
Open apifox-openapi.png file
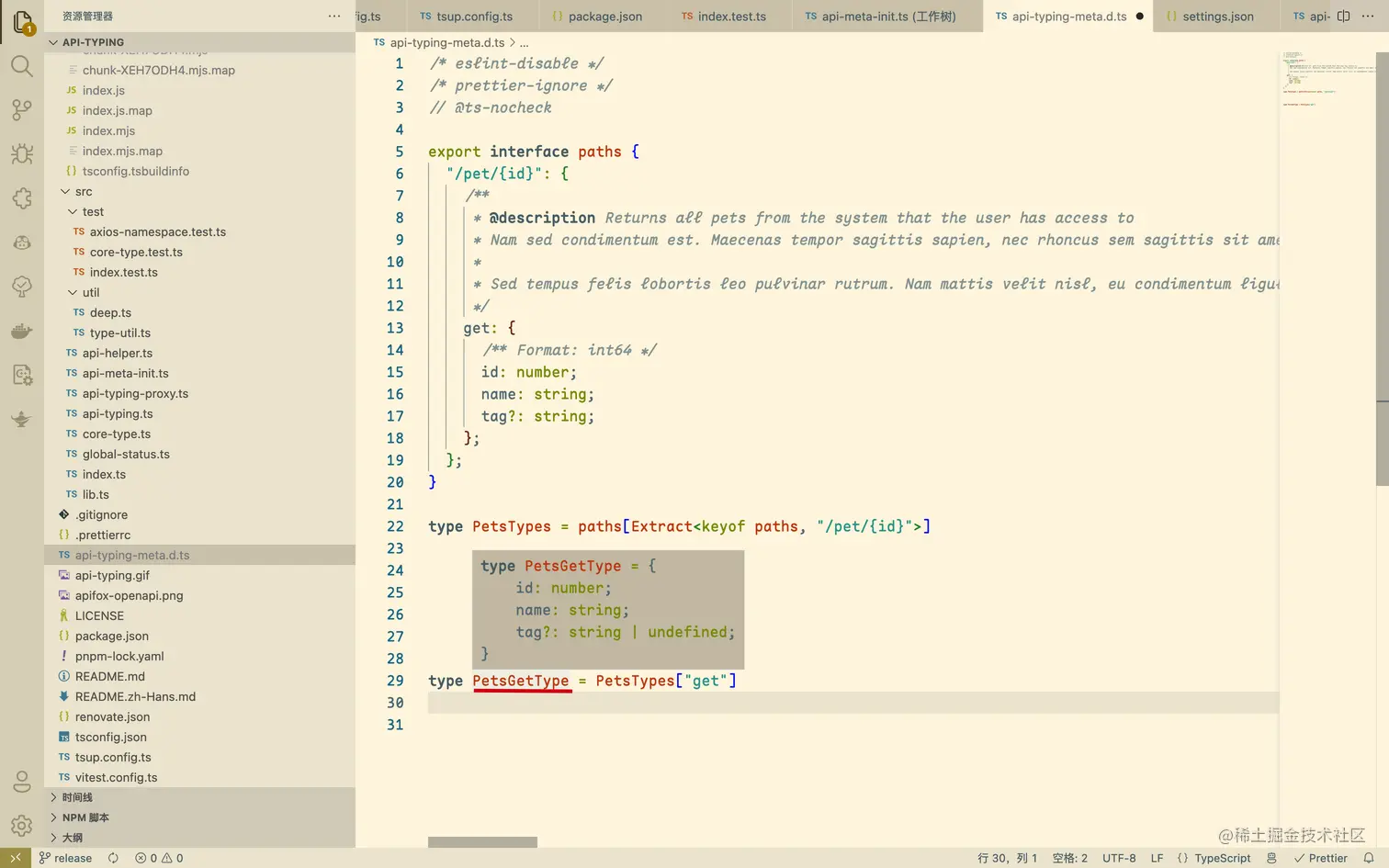(x=199, y=595)
